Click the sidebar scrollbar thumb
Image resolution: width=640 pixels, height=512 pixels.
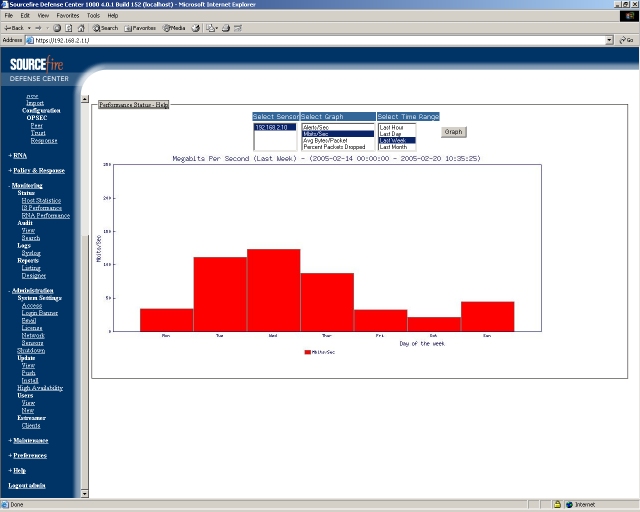point(84,361)
